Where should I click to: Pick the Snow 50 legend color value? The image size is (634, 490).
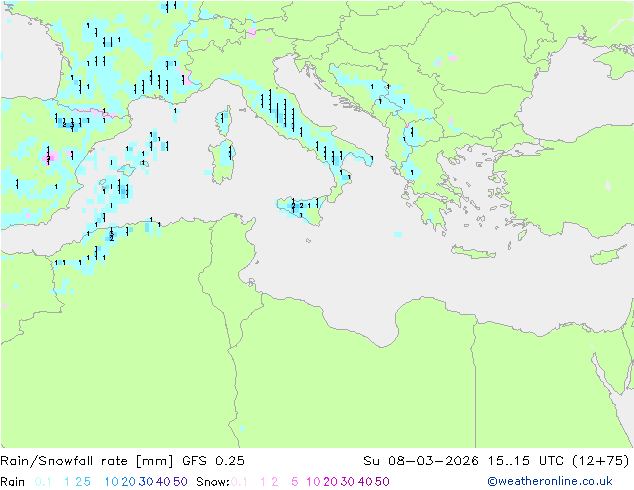click(382, 482)
